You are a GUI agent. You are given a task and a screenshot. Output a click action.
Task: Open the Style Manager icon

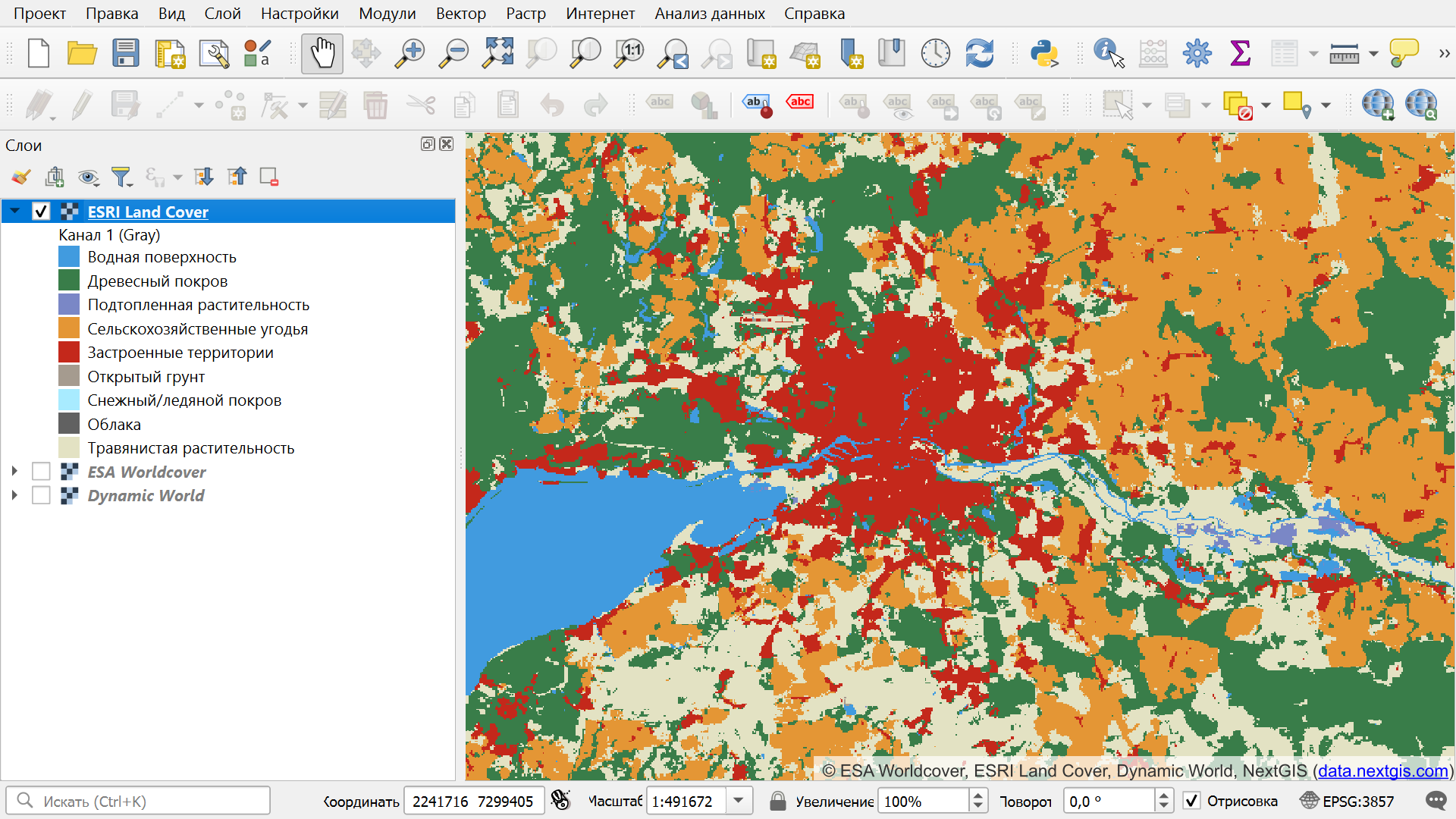click(x=258, y=54)
